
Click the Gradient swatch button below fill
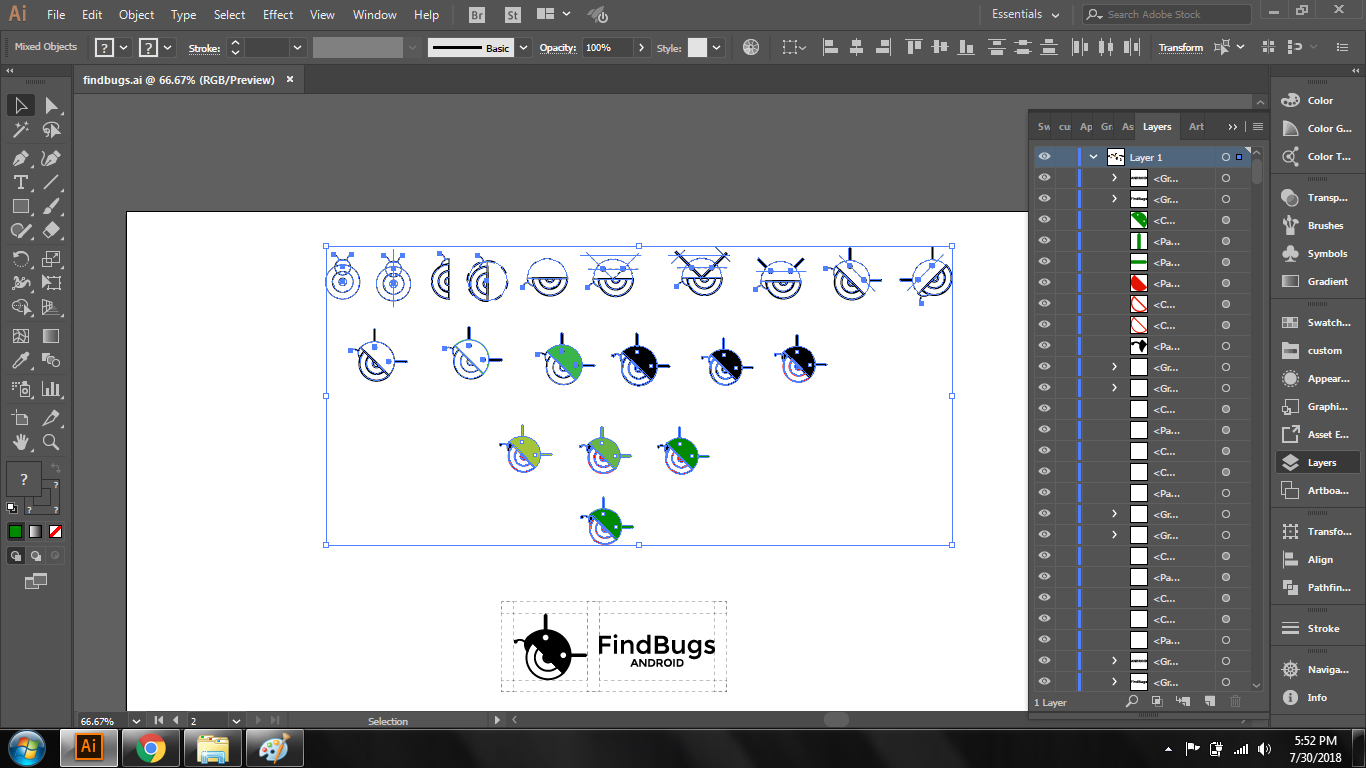point(36,531)
